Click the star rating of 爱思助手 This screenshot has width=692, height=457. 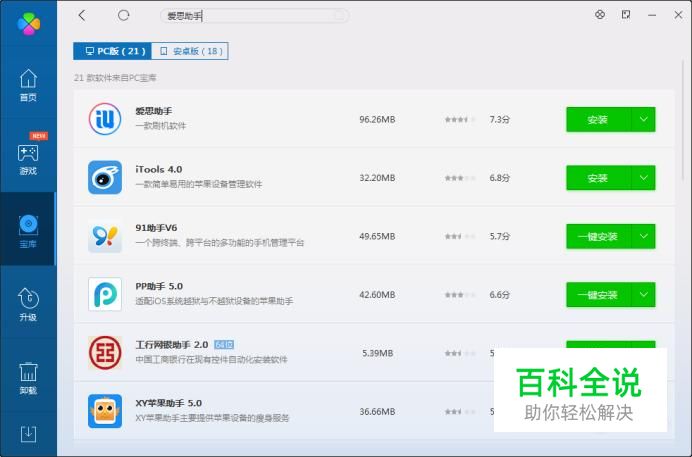(460, 120)
